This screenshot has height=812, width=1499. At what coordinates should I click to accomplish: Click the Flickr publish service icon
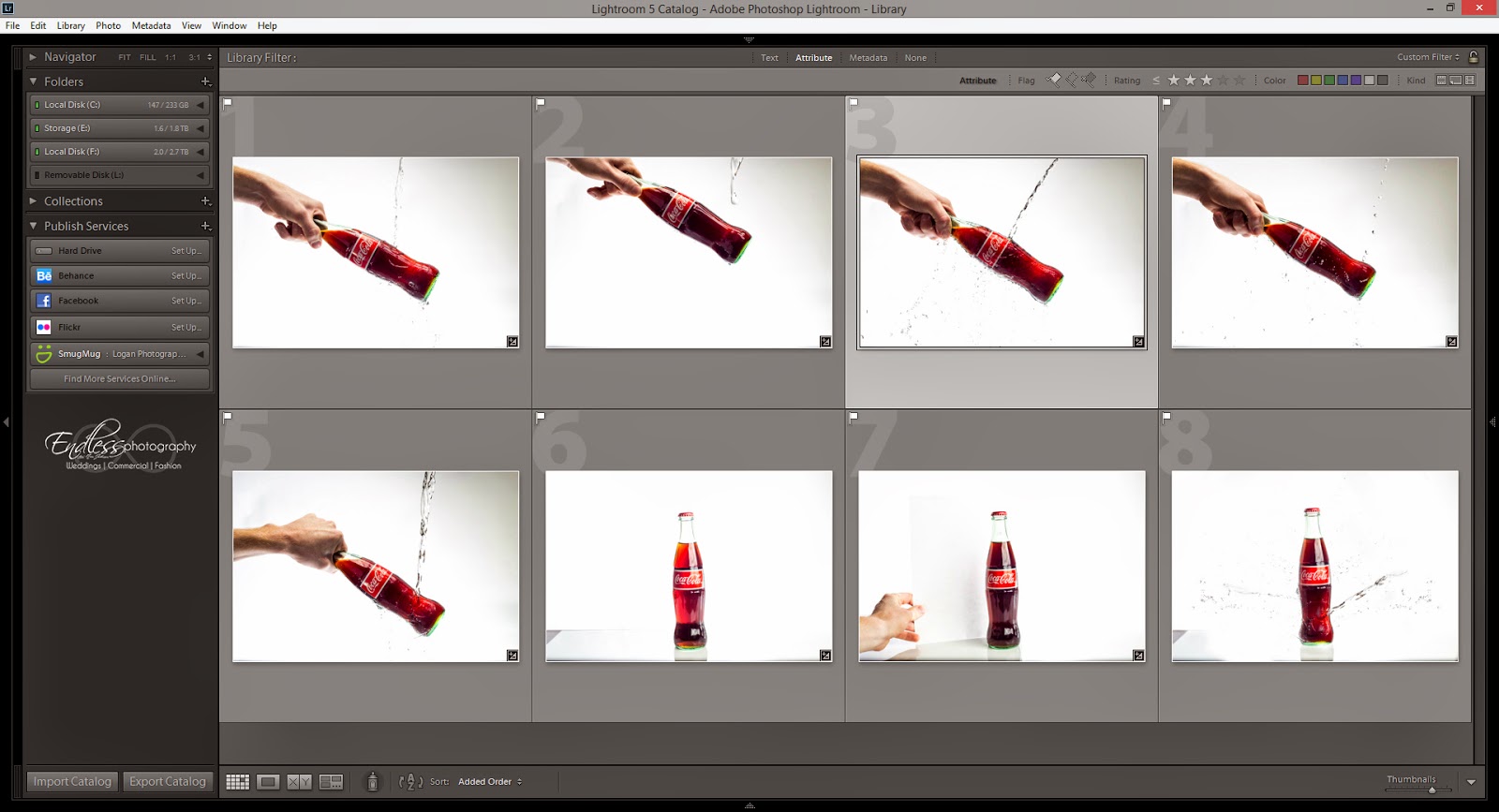click(x=44, y=327)
